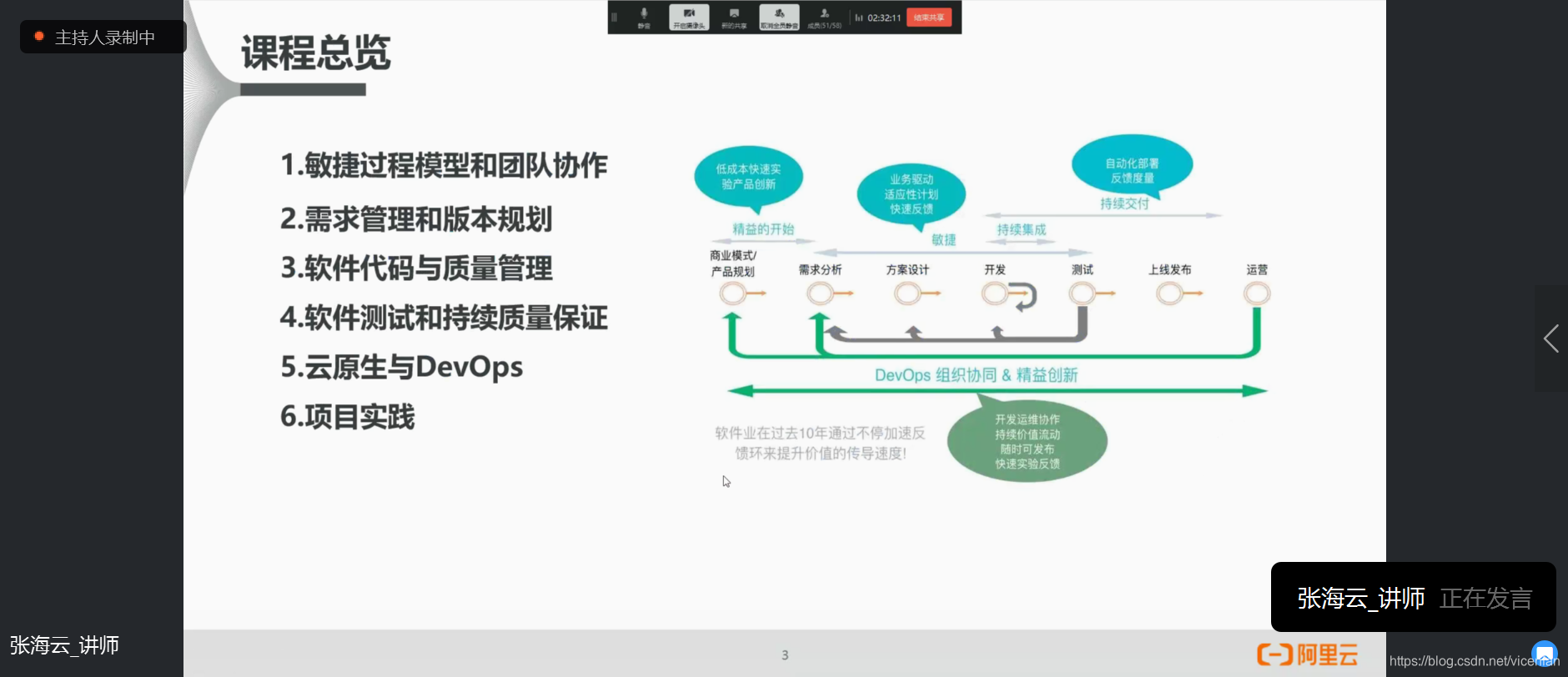The height and width of the screenshot is (677, 1568).
Task: Click the slide page number 3
Action: coord(785,655)
